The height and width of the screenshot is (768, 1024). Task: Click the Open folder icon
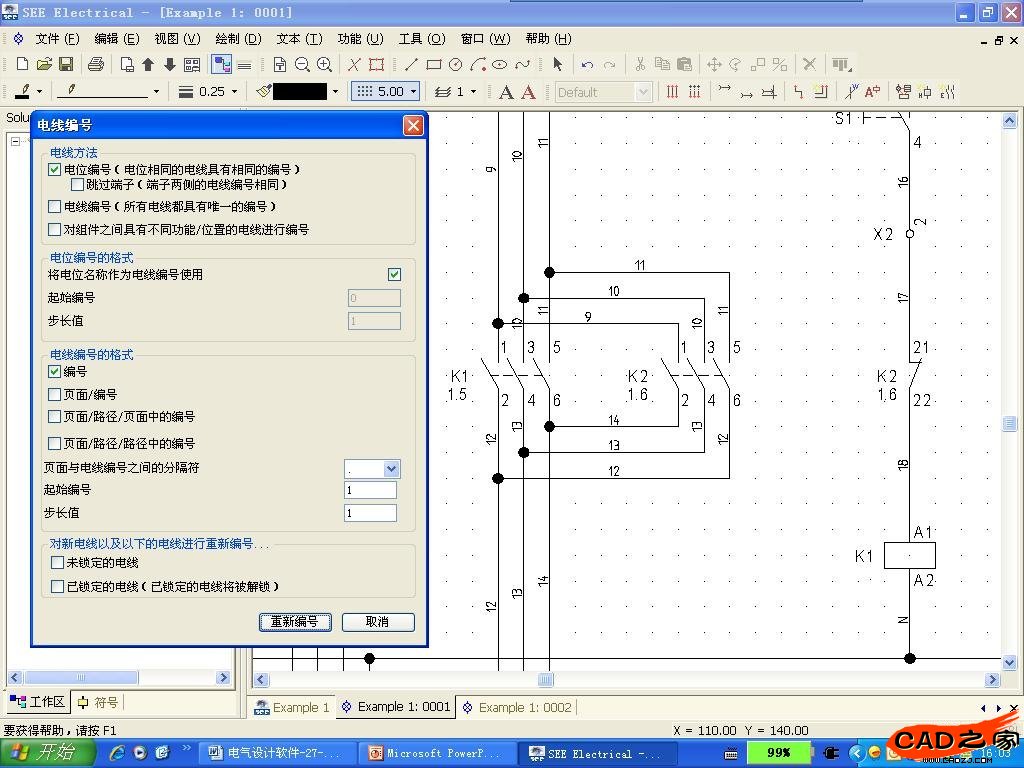[x=44, y=64]
